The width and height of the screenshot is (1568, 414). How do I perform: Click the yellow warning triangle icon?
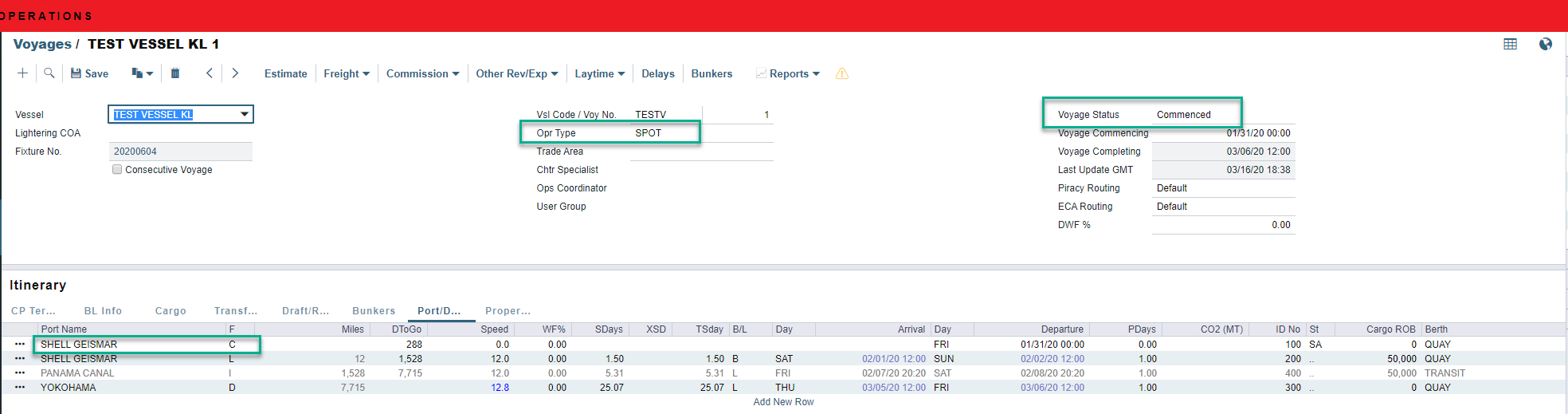841,74
